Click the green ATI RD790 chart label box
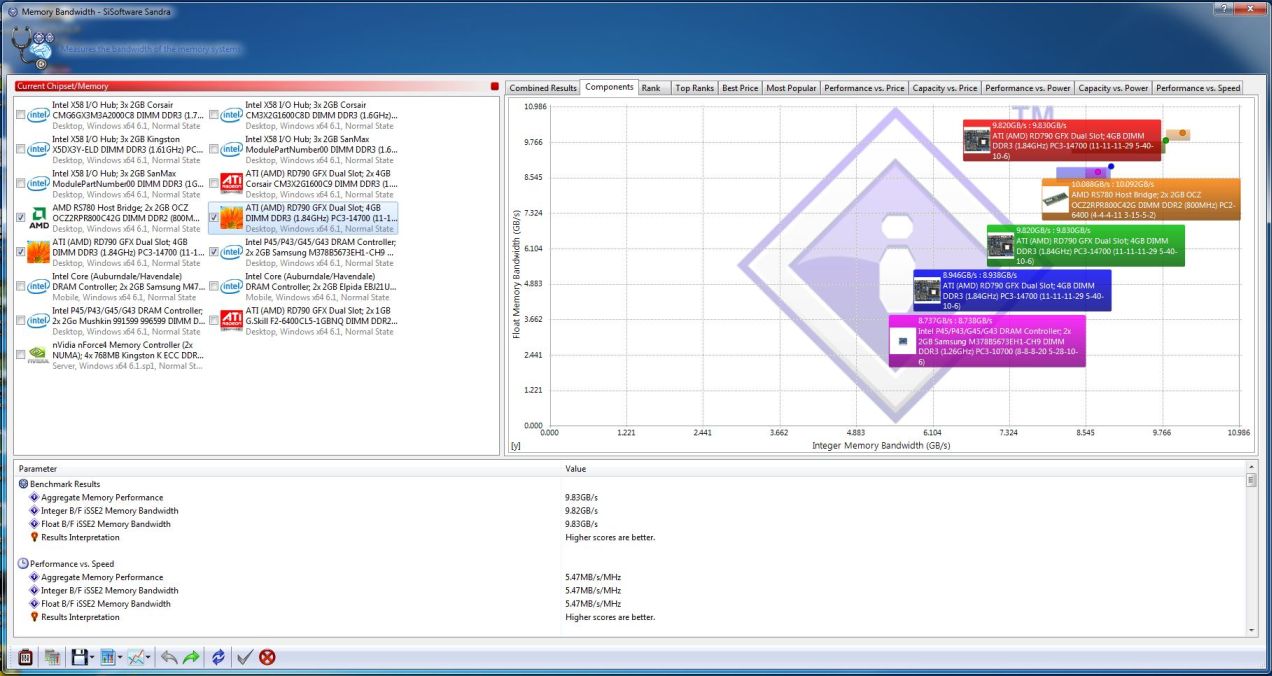This screenshot has width=1272, height=676. click(x=1085, y=245)
